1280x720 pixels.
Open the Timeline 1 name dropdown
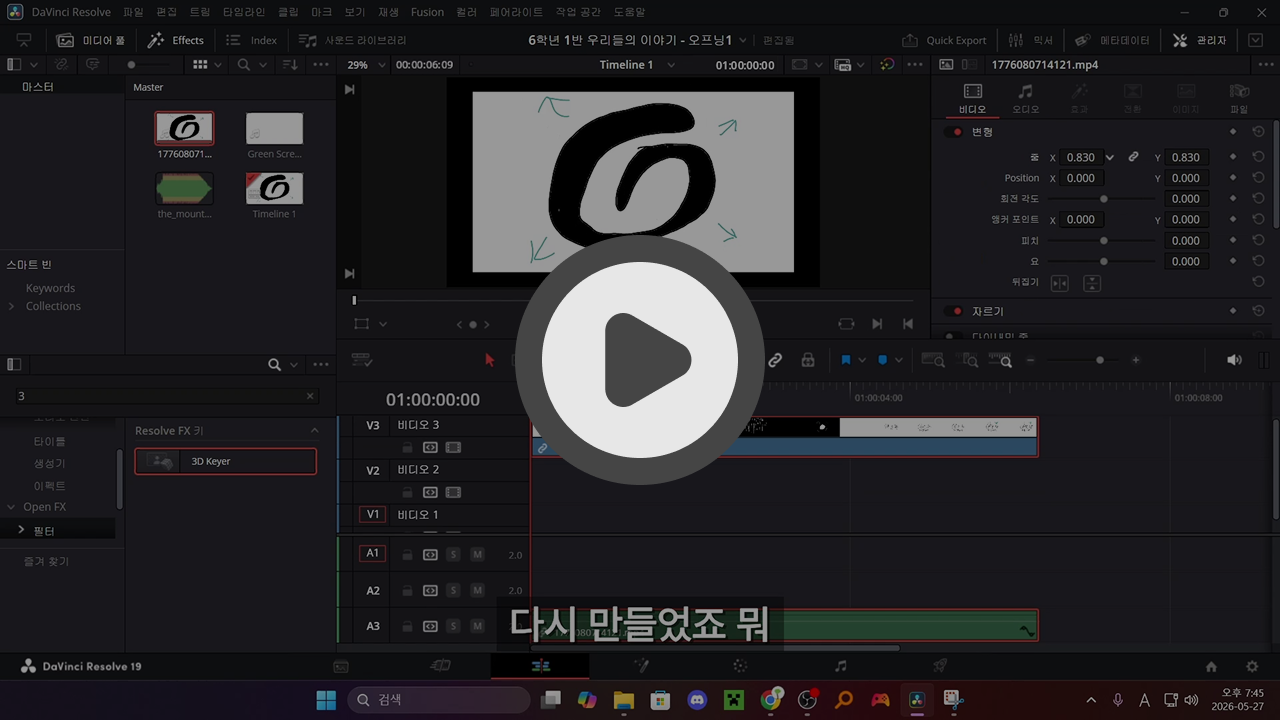point(637,64)
